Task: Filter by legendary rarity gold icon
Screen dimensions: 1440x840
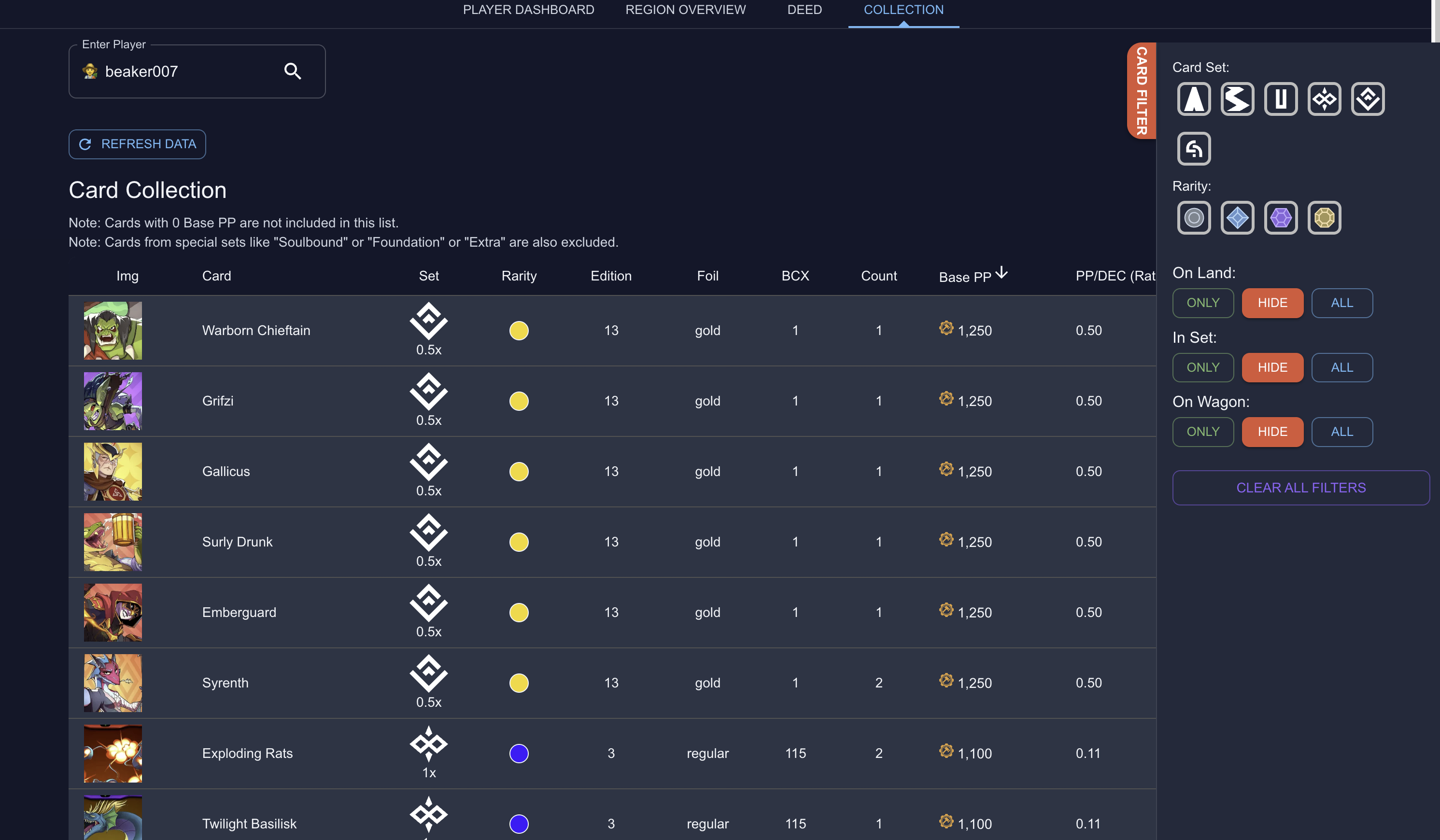Action: click(1324, 218)
